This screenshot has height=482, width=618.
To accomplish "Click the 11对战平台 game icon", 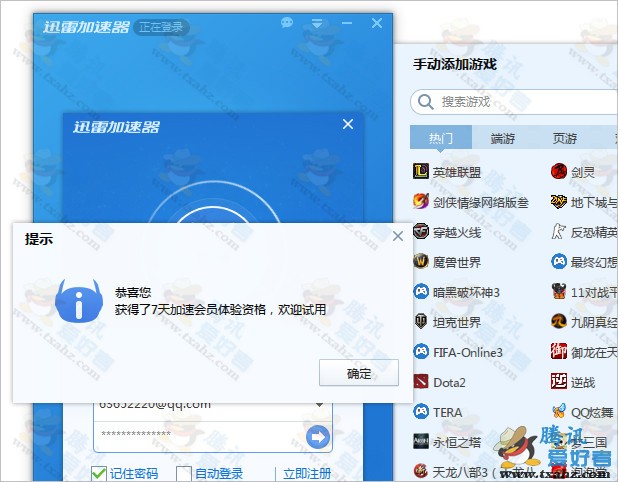I will coord(558,292).
